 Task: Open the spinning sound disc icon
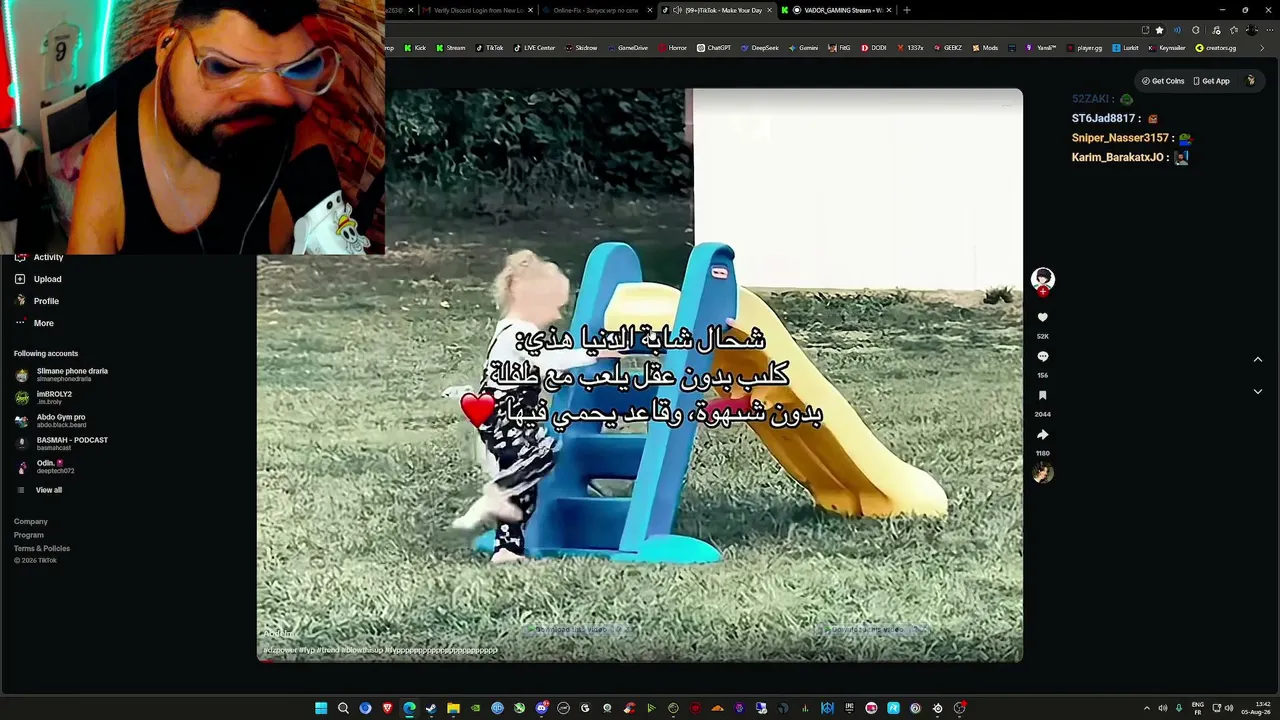tap(1043, 473)
